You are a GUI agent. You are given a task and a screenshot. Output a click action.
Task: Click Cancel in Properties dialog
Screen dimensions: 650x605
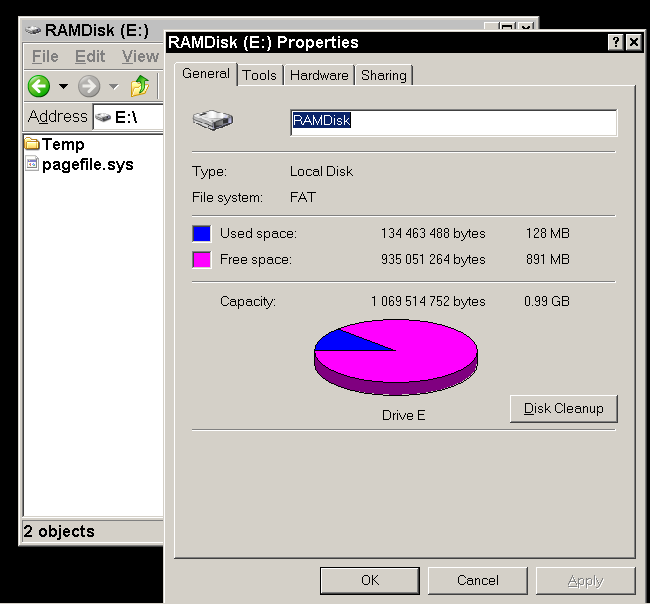click(x=478, y=581)
